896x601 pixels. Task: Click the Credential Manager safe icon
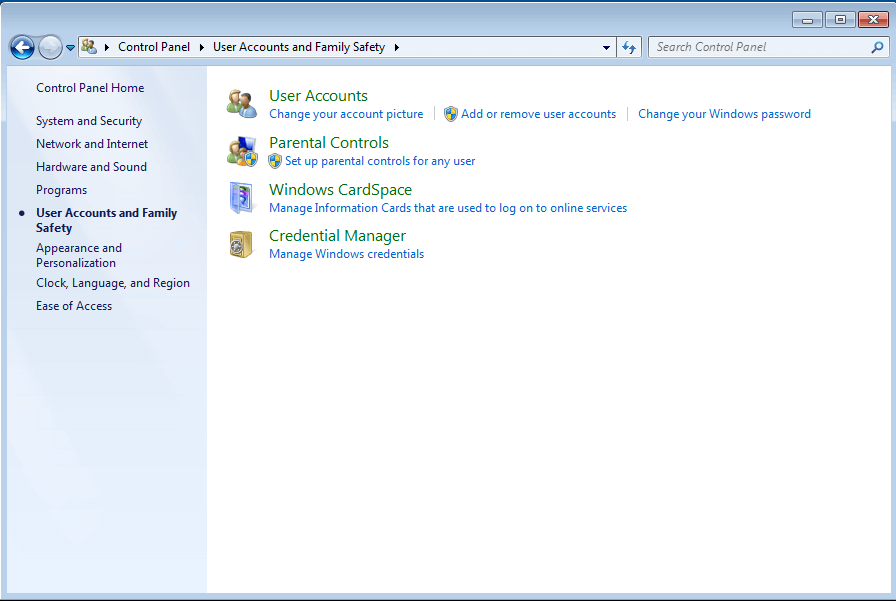(242, 245)
